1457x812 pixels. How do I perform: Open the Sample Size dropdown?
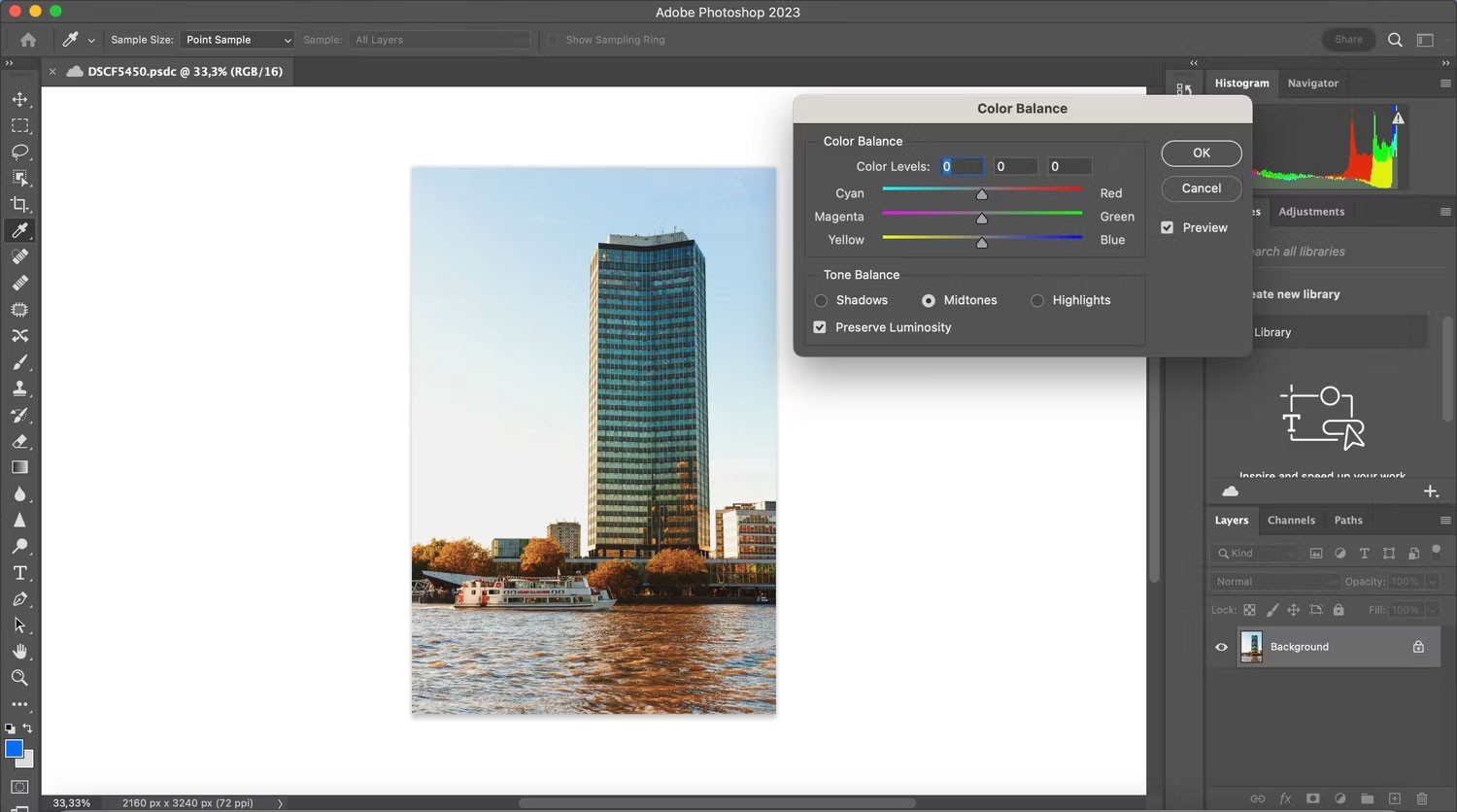[237, 40]
